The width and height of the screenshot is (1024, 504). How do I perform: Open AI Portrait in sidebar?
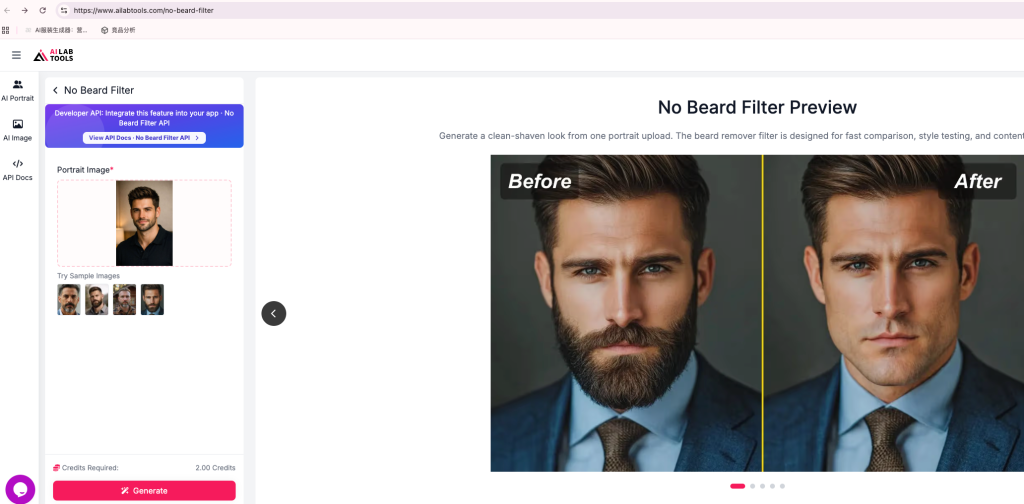(x=18, y=90)
